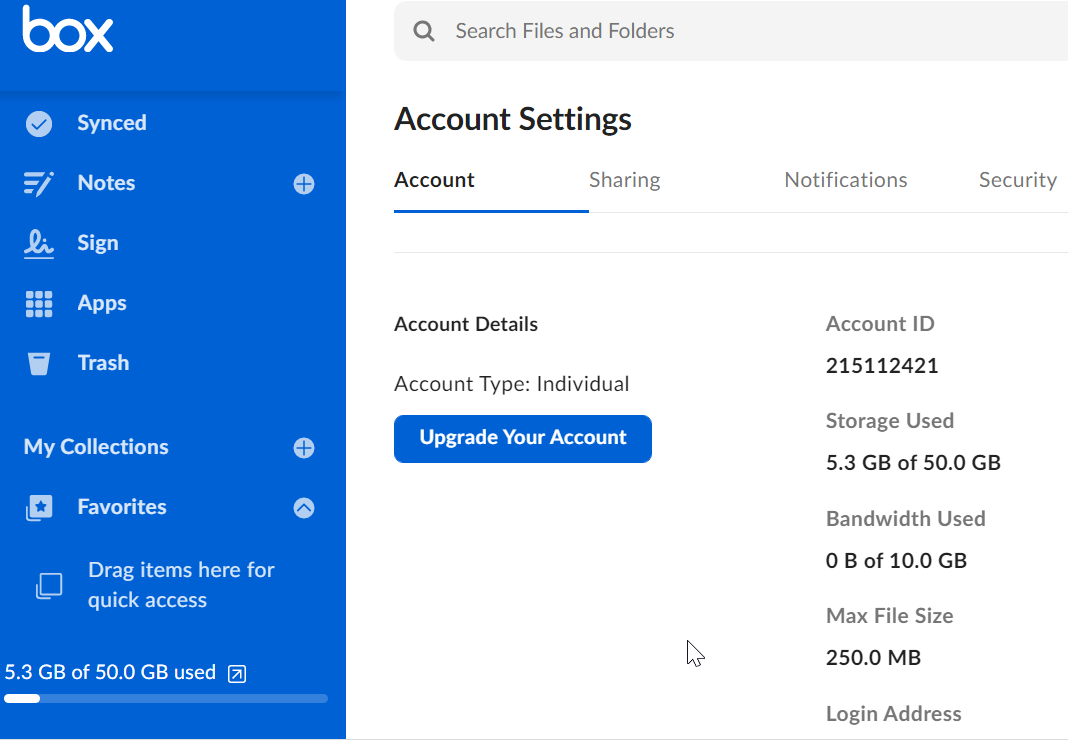Click the storage usage progress bar
Image resolution: width=1068 pixels, height=742 pixels.
pos(166,698)
